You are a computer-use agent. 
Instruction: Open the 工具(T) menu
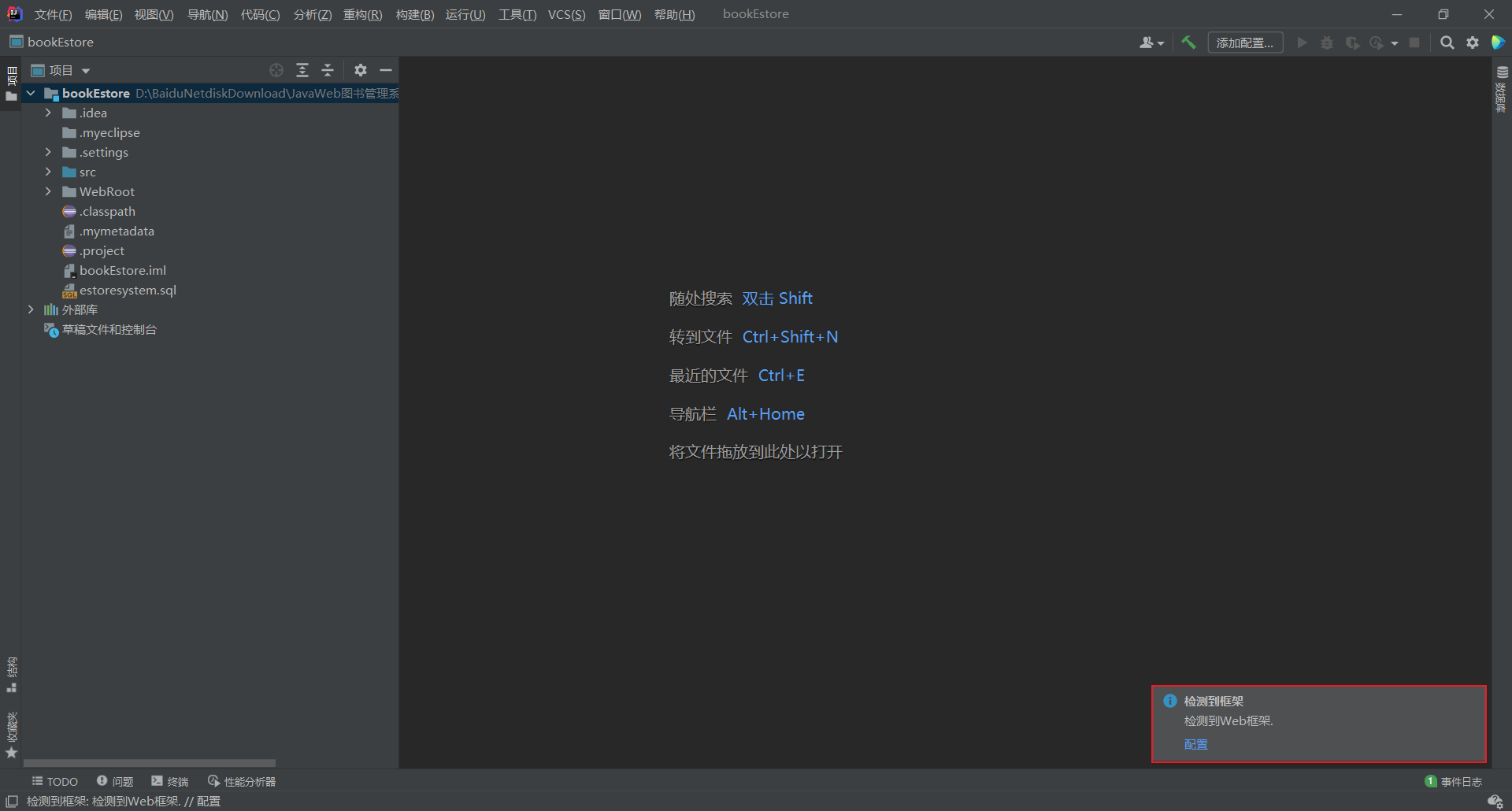517,15
